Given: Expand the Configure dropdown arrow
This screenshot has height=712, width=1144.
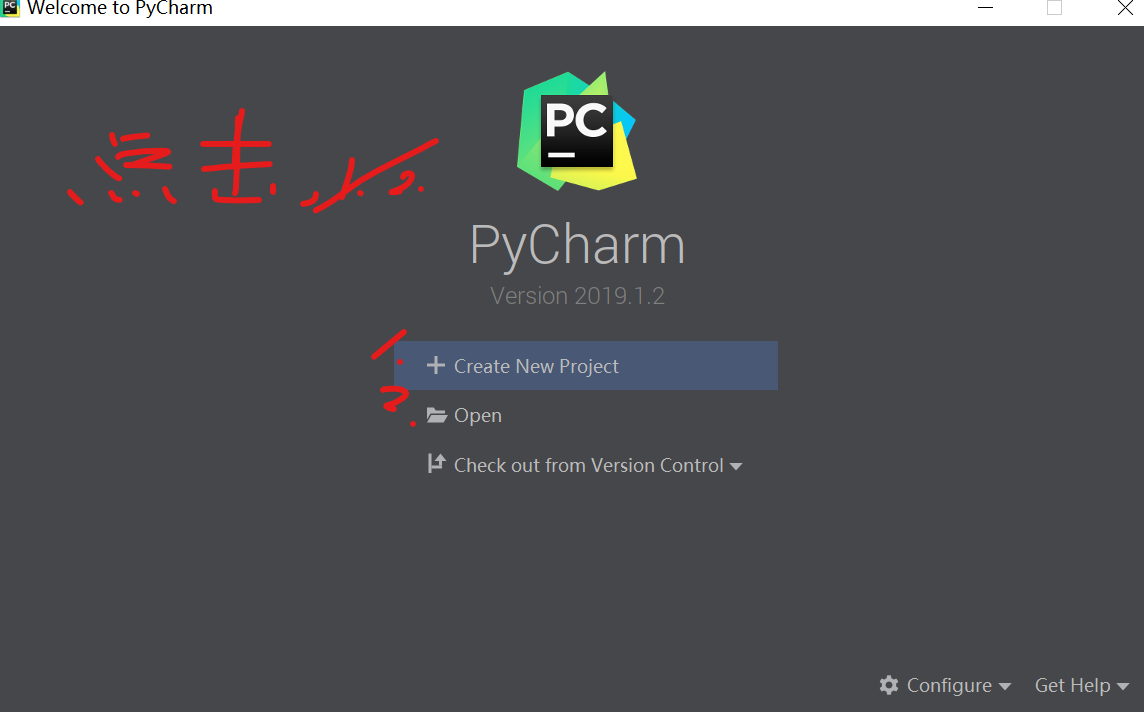Looking at the screenshot, I should point(1005,686).
